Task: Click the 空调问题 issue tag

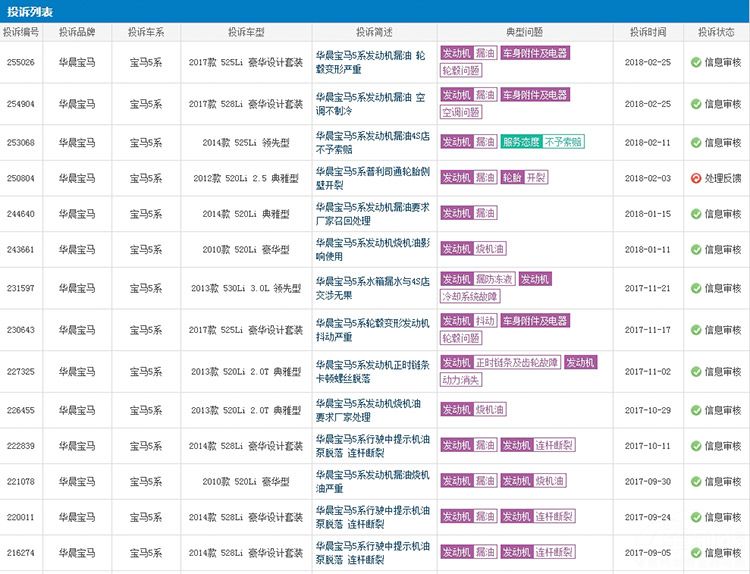Action: [461, 112]
